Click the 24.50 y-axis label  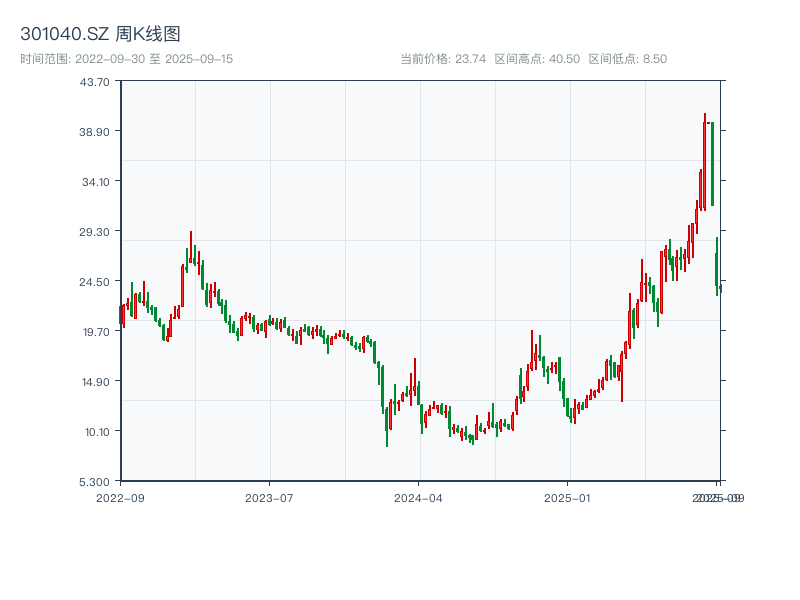coord(94,282)
